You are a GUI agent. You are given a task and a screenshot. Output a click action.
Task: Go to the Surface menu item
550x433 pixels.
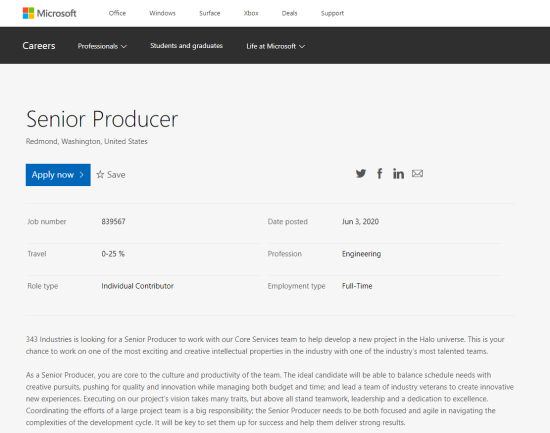coord(210,13)
